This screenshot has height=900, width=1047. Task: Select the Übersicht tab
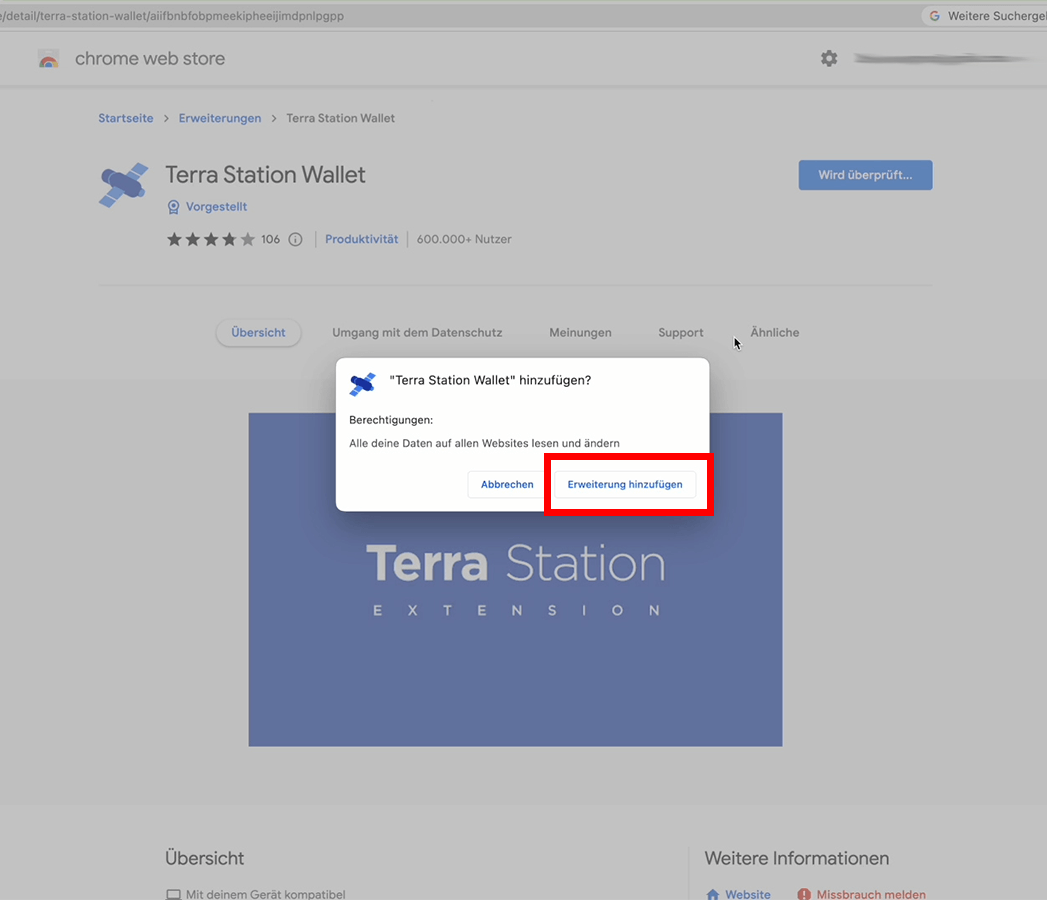(x=258, y=332)
